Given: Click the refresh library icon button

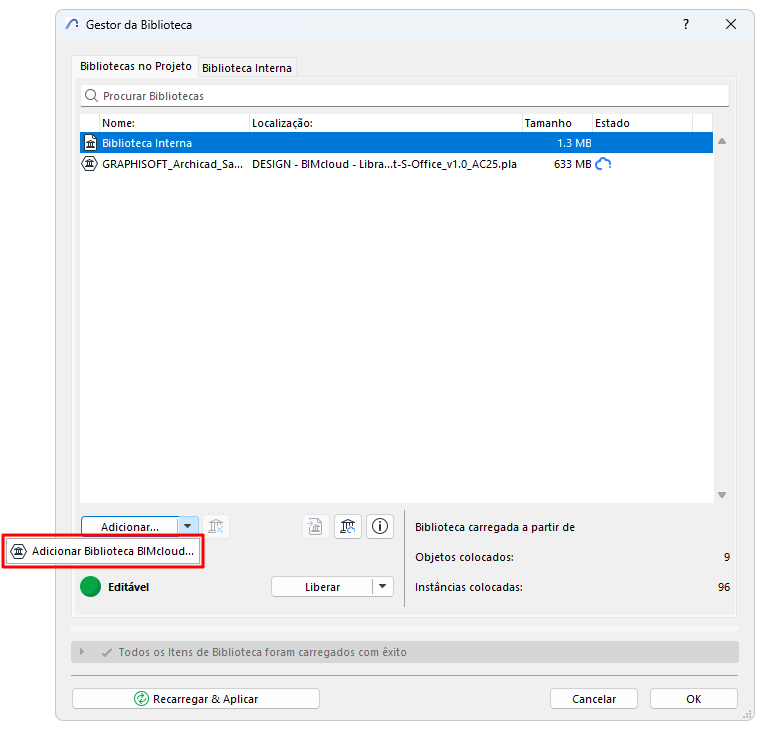Looking at the screenshot, I should (x=348, y=527).
